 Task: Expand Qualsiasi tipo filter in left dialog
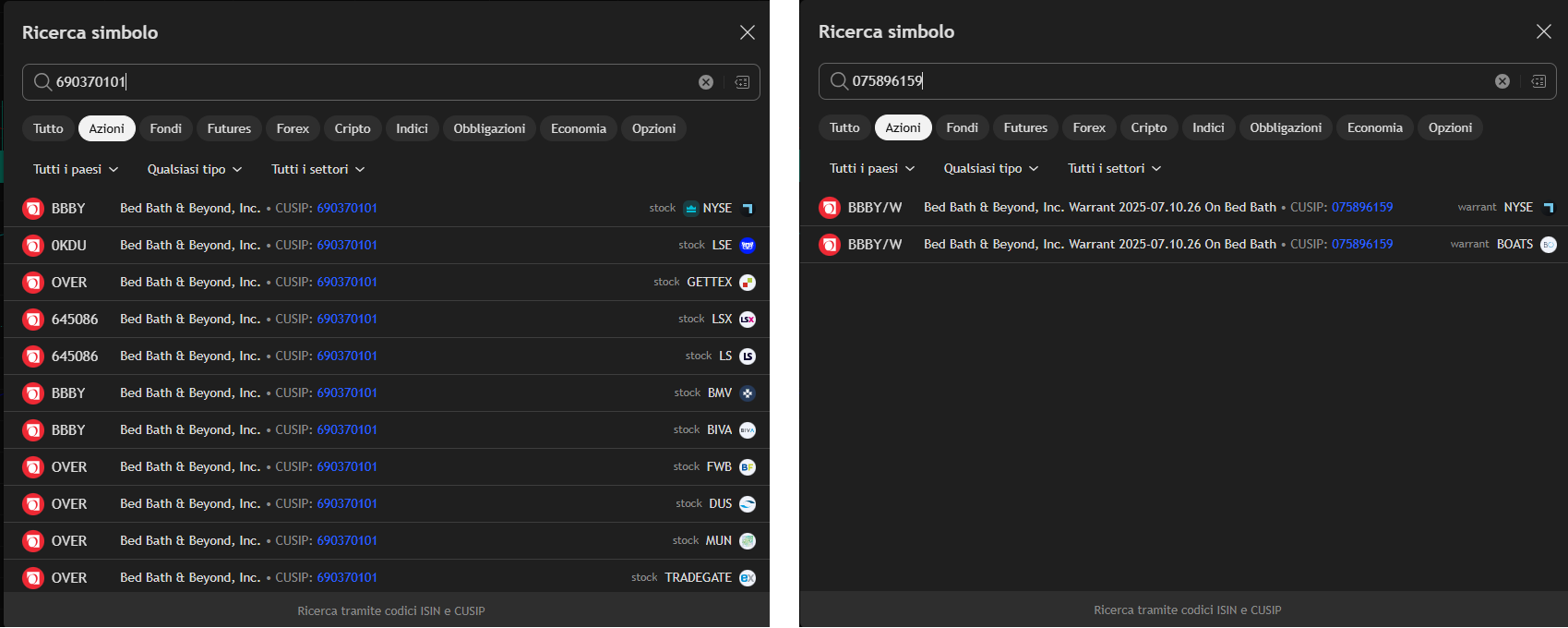tap(195, 169)
